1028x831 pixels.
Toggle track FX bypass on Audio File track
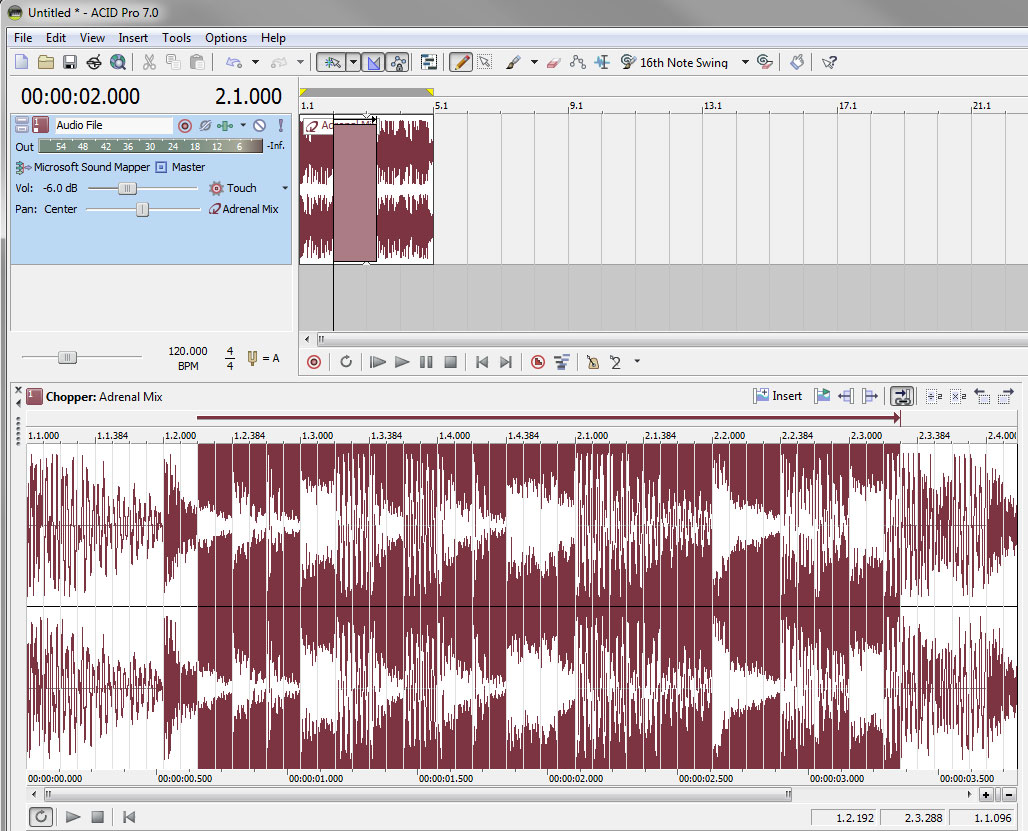(x=205, y=125)
